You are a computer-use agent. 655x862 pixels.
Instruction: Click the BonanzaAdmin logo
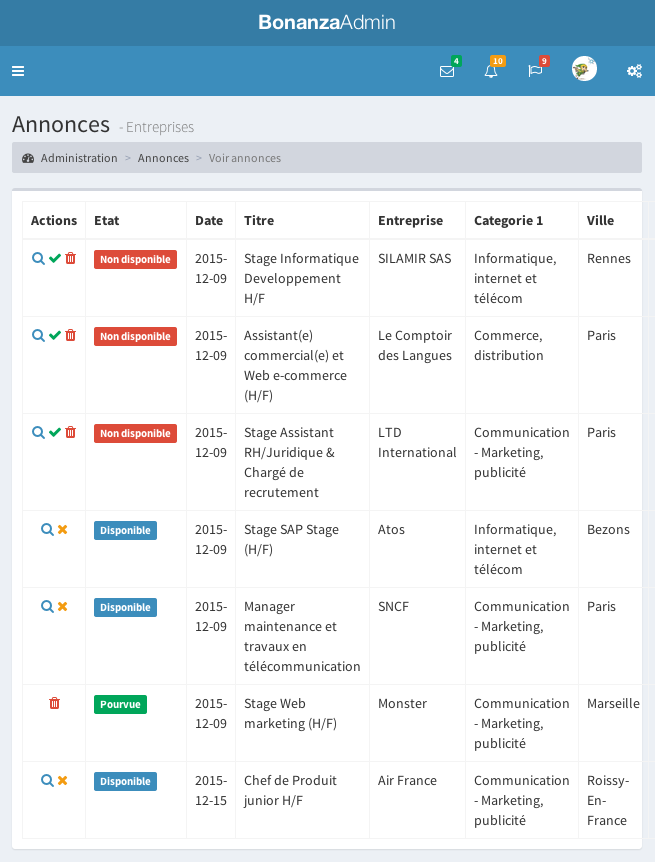click(327, 22)
